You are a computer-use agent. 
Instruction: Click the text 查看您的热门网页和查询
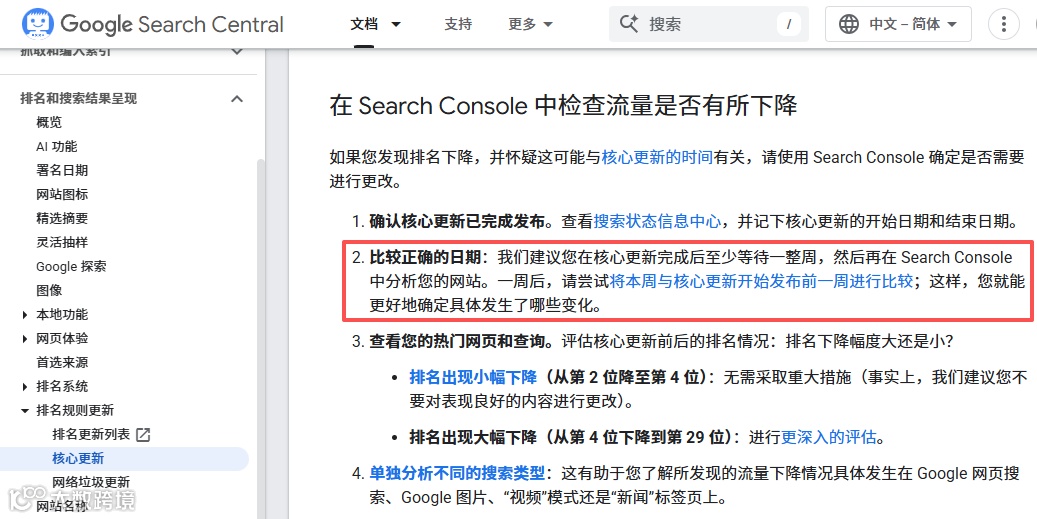(457, 341)
